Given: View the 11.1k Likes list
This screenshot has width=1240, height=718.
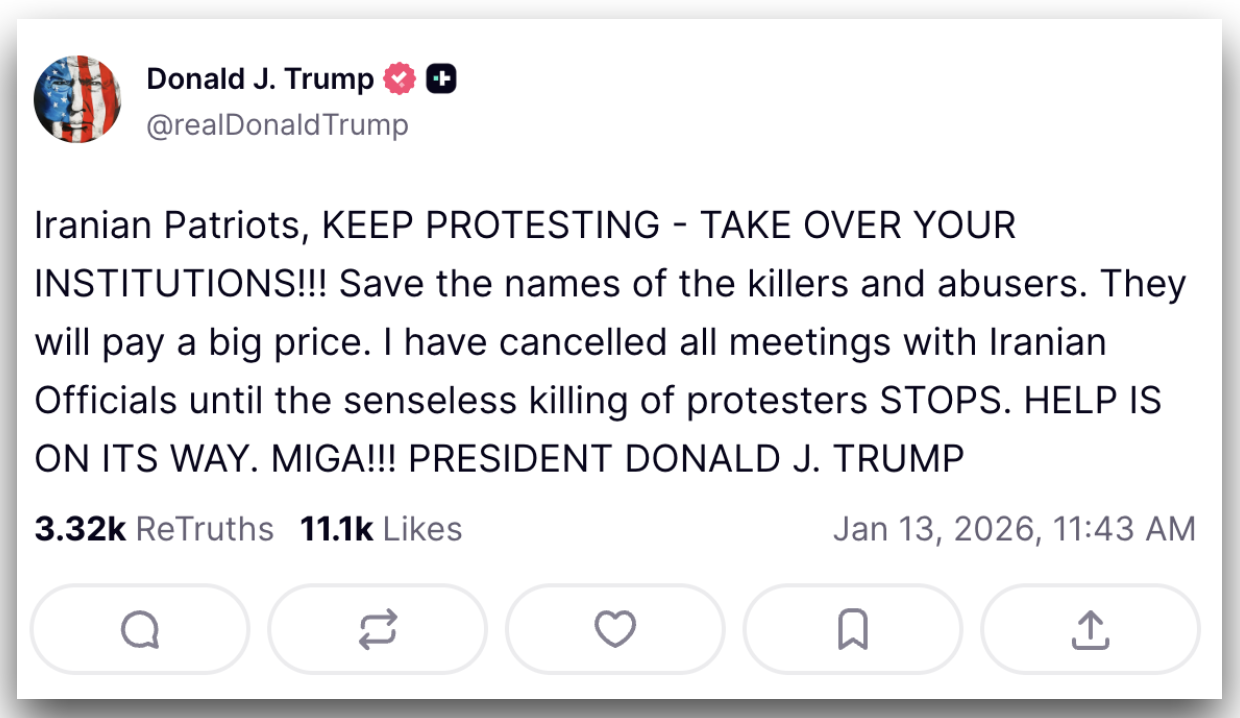Looking at the screenshot, I should (381, 529).
